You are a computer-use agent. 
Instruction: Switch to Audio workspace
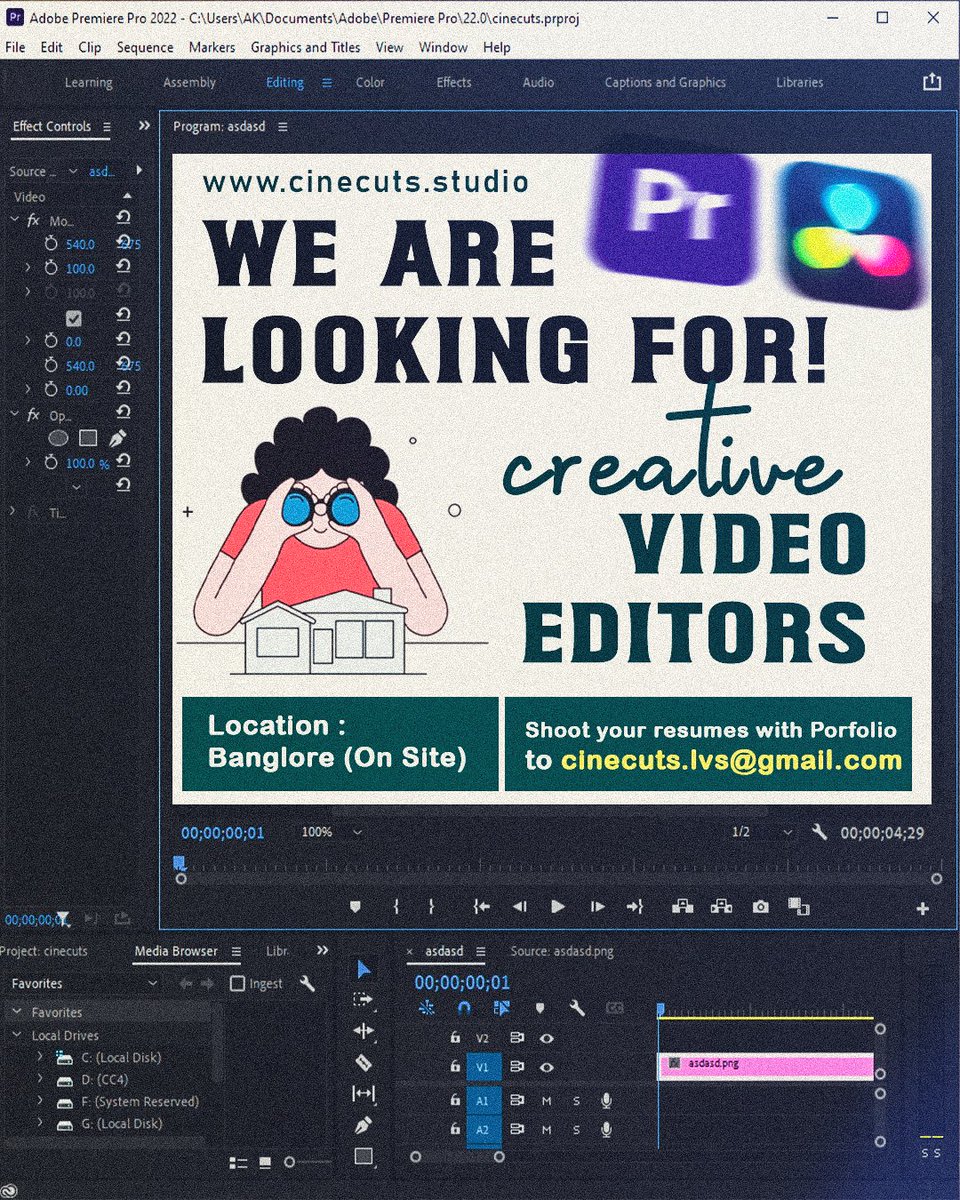point(538,82)
